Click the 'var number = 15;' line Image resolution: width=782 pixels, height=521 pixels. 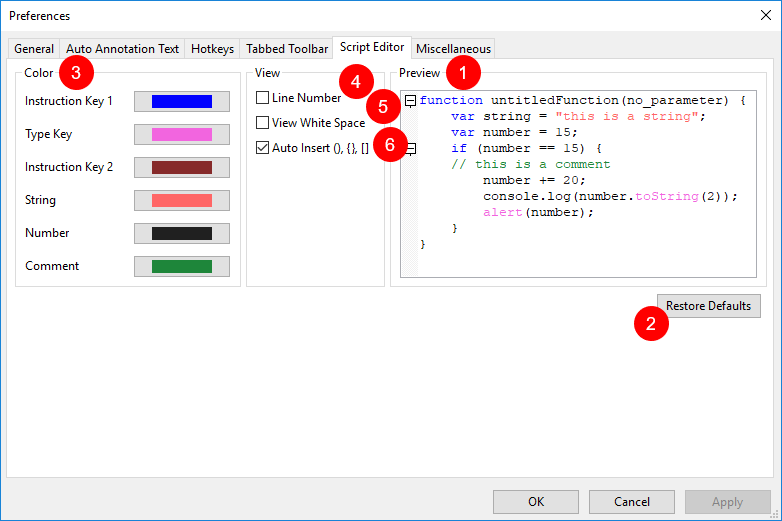pos(514,132)
